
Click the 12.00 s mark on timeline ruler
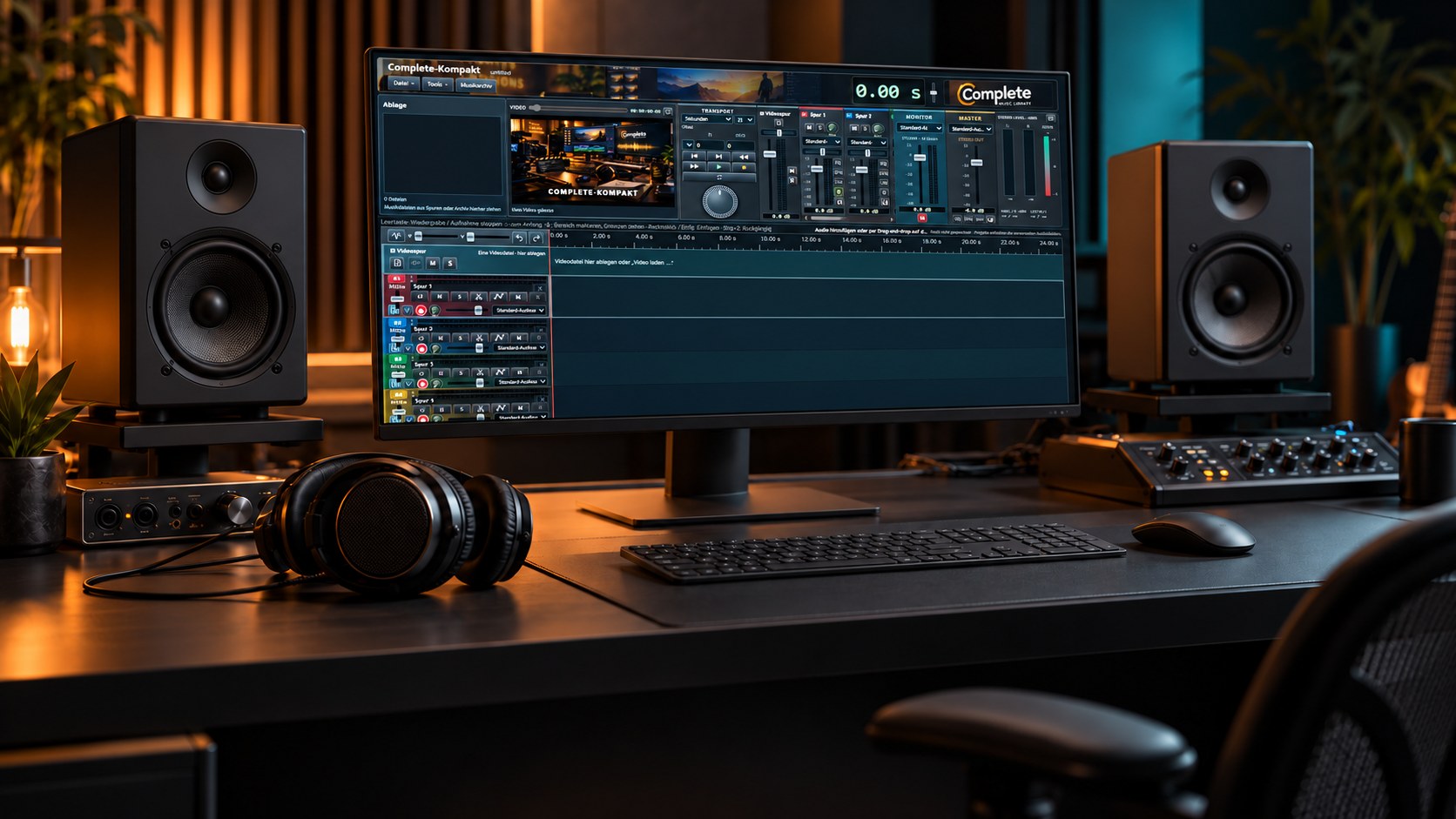coord(810,239)
